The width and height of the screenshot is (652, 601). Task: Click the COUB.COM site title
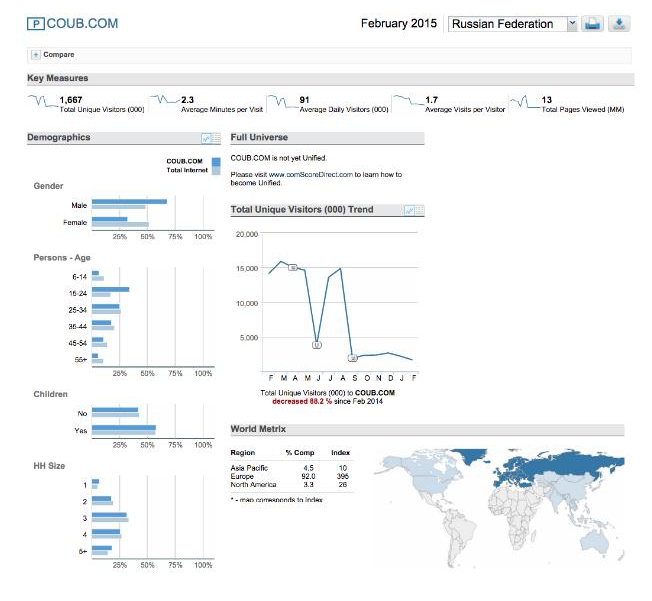click(x=82, y=23)
